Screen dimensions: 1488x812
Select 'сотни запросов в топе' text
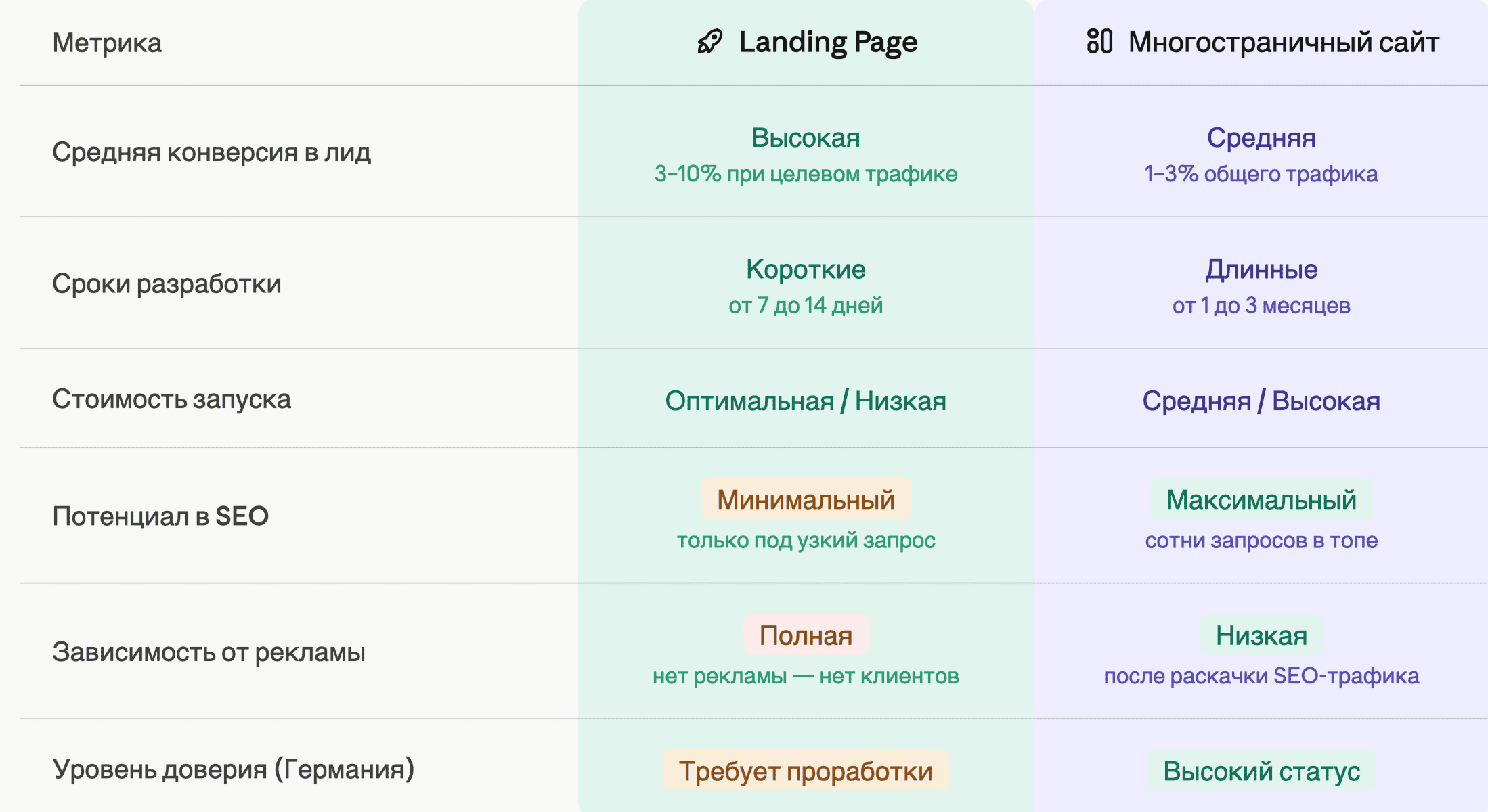point(1261,541)
